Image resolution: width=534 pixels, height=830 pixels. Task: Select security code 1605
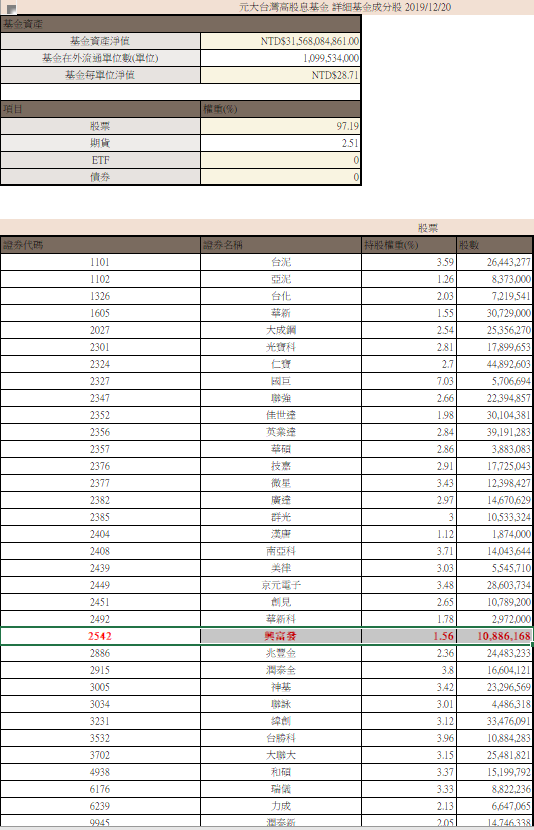click(x=100, y=313)
